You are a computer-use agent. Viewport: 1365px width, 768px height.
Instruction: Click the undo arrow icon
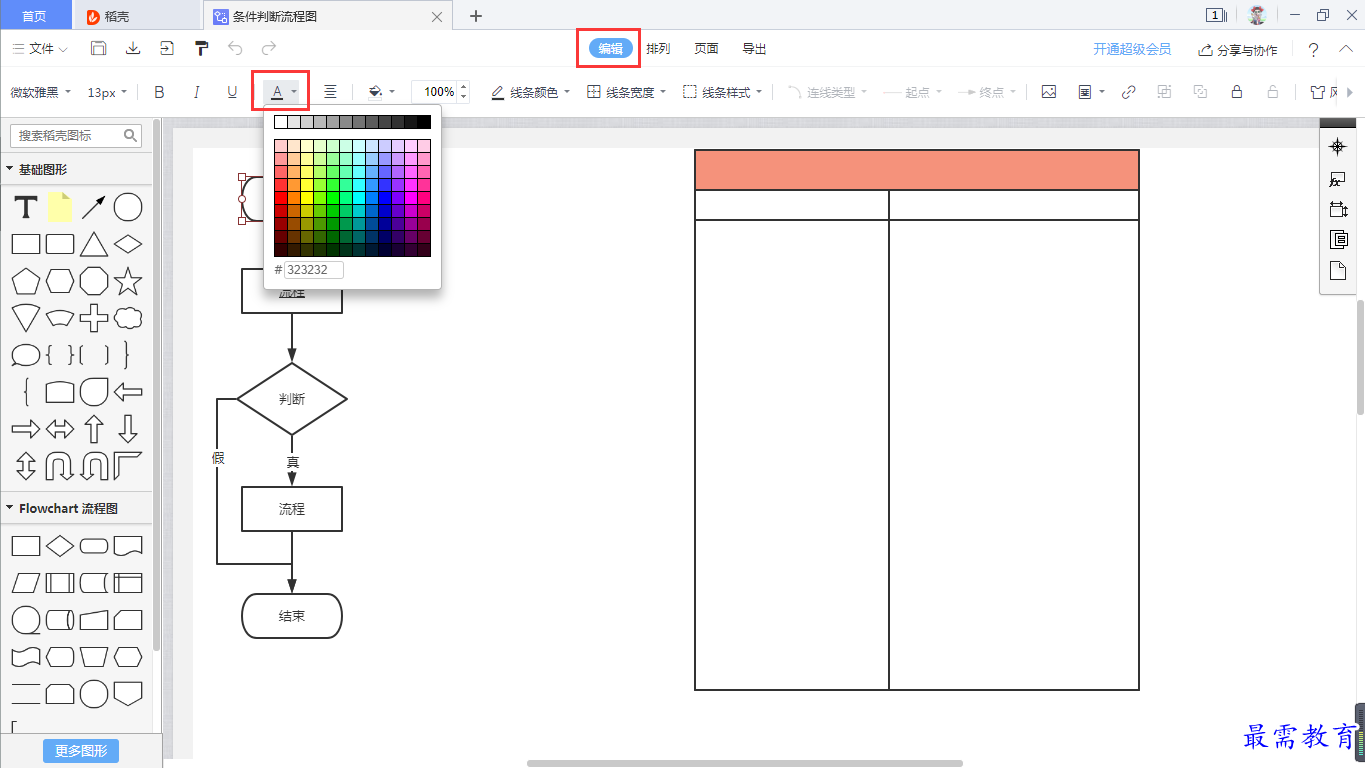(235, 48)
